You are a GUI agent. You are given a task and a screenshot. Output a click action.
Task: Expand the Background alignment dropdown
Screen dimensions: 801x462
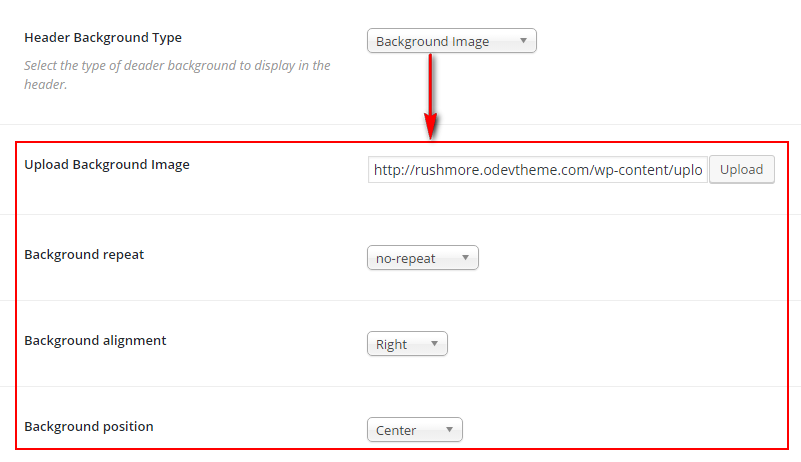(x=406, y=344)
